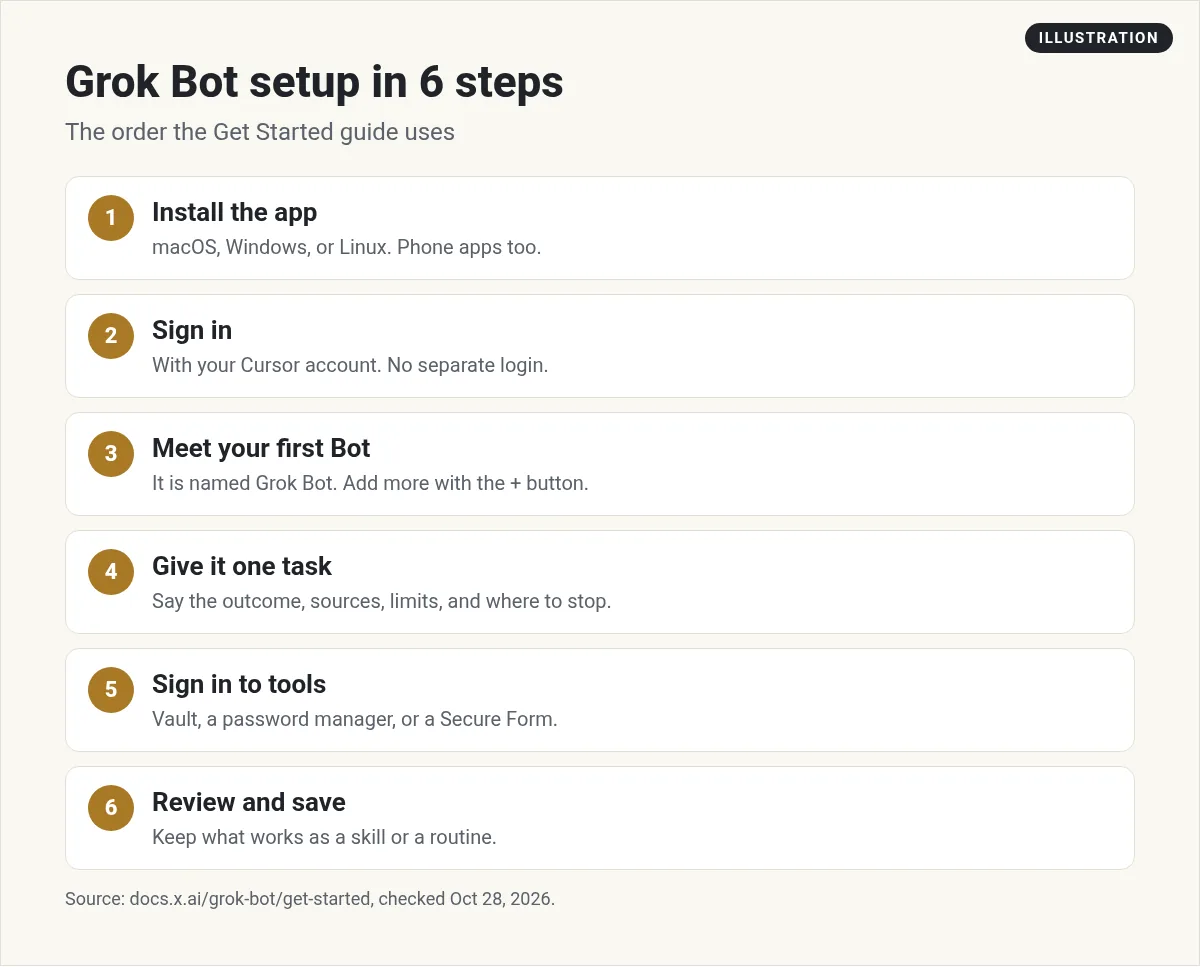Click "macOS, Windows, or Linux. Phone apps too."
Image resolution: width=1200 pixels, height=967 pixels.
(x=346, y=247)
